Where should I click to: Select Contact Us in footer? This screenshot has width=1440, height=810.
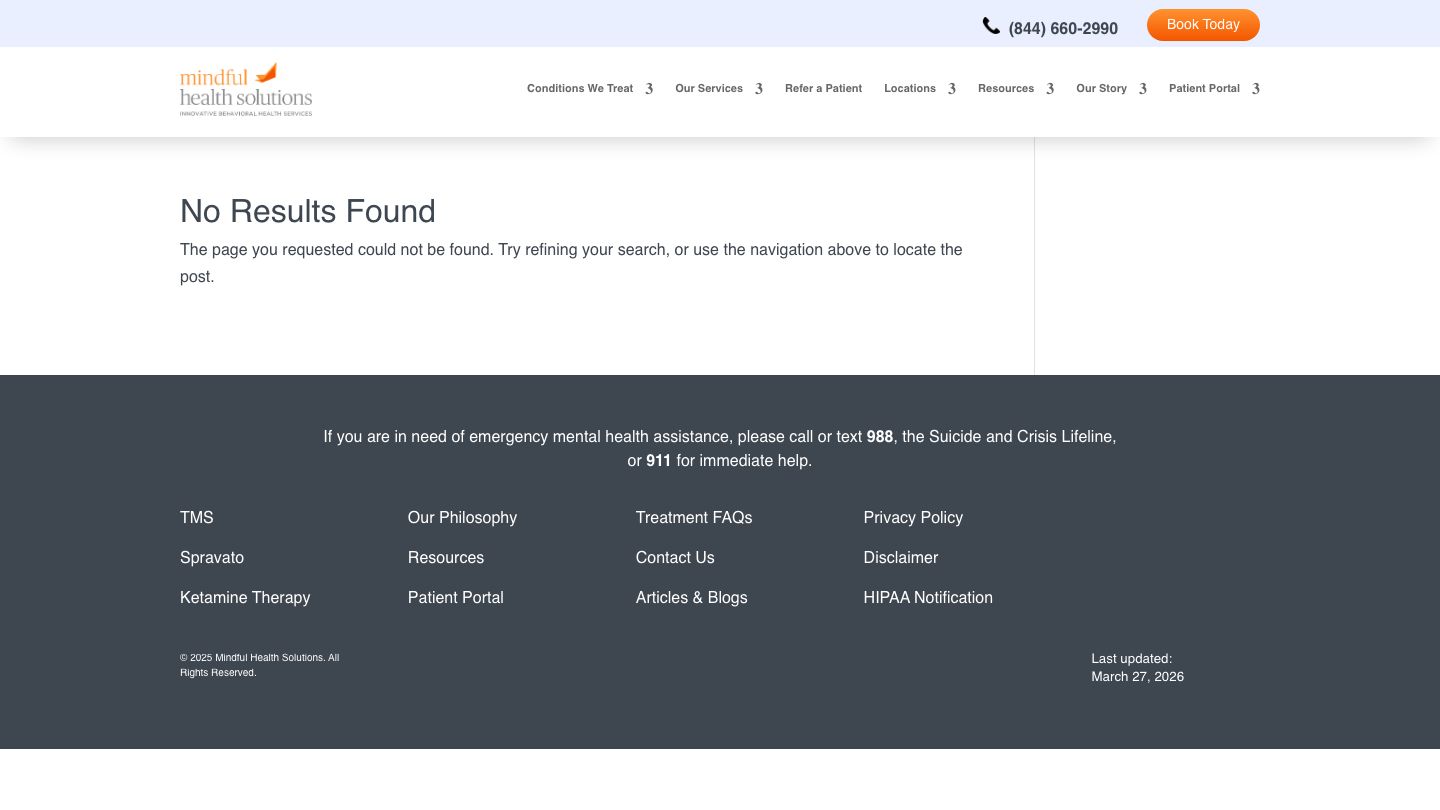[675, 558]
